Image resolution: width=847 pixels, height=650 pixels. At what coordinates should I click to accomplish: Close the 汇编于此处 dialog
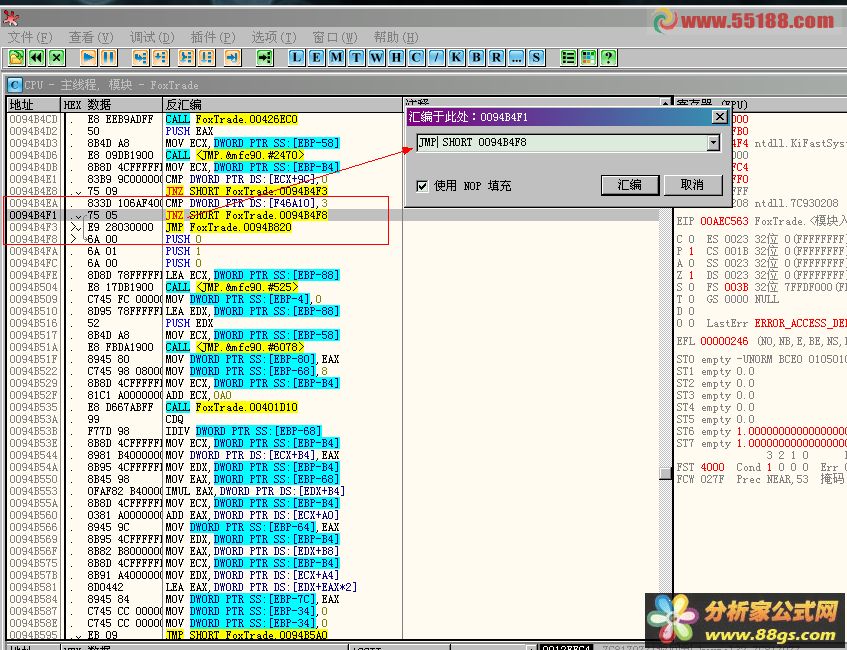720,117
